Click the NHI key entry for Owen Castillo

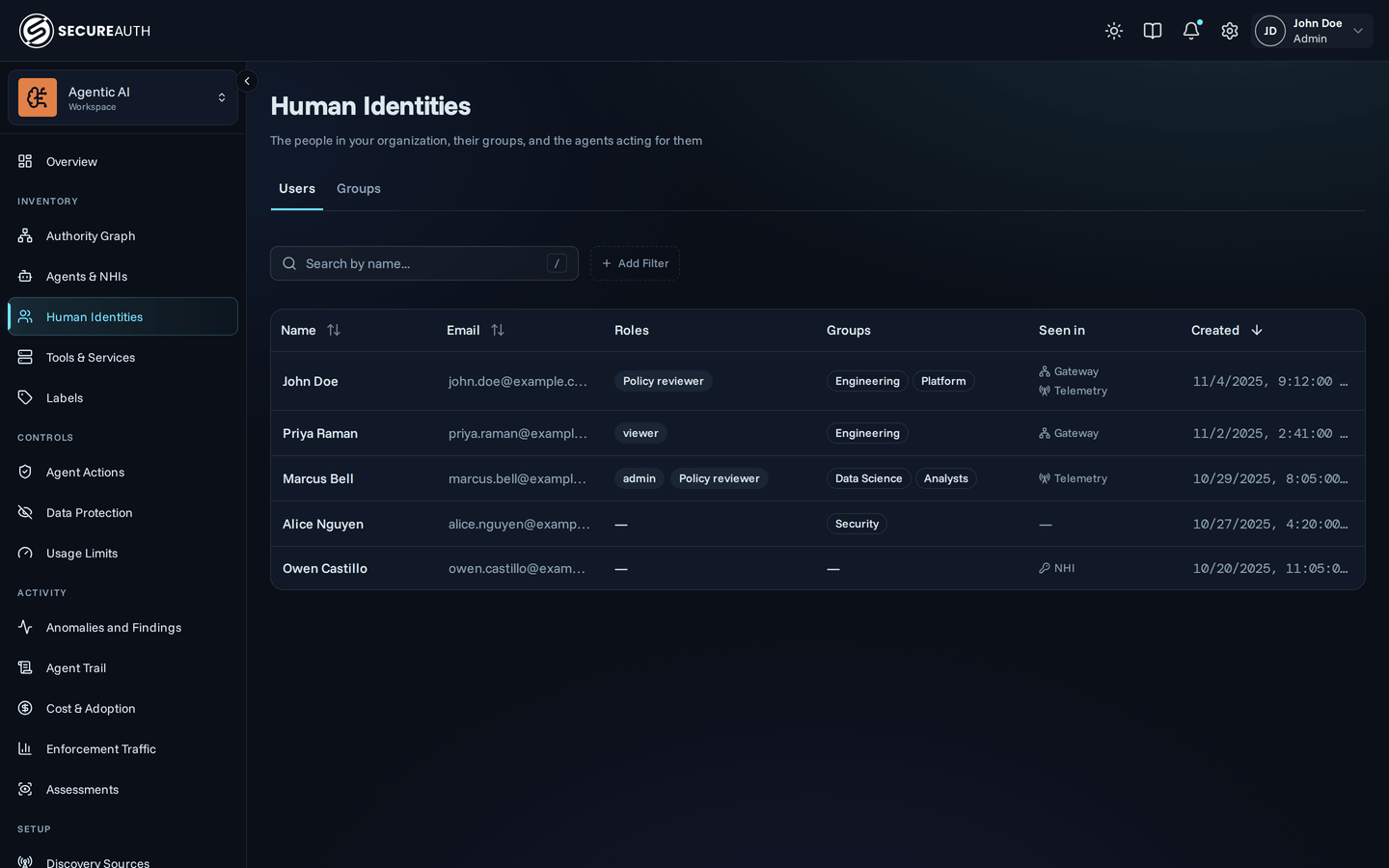pyautogui.click(x=1057, y=568)
